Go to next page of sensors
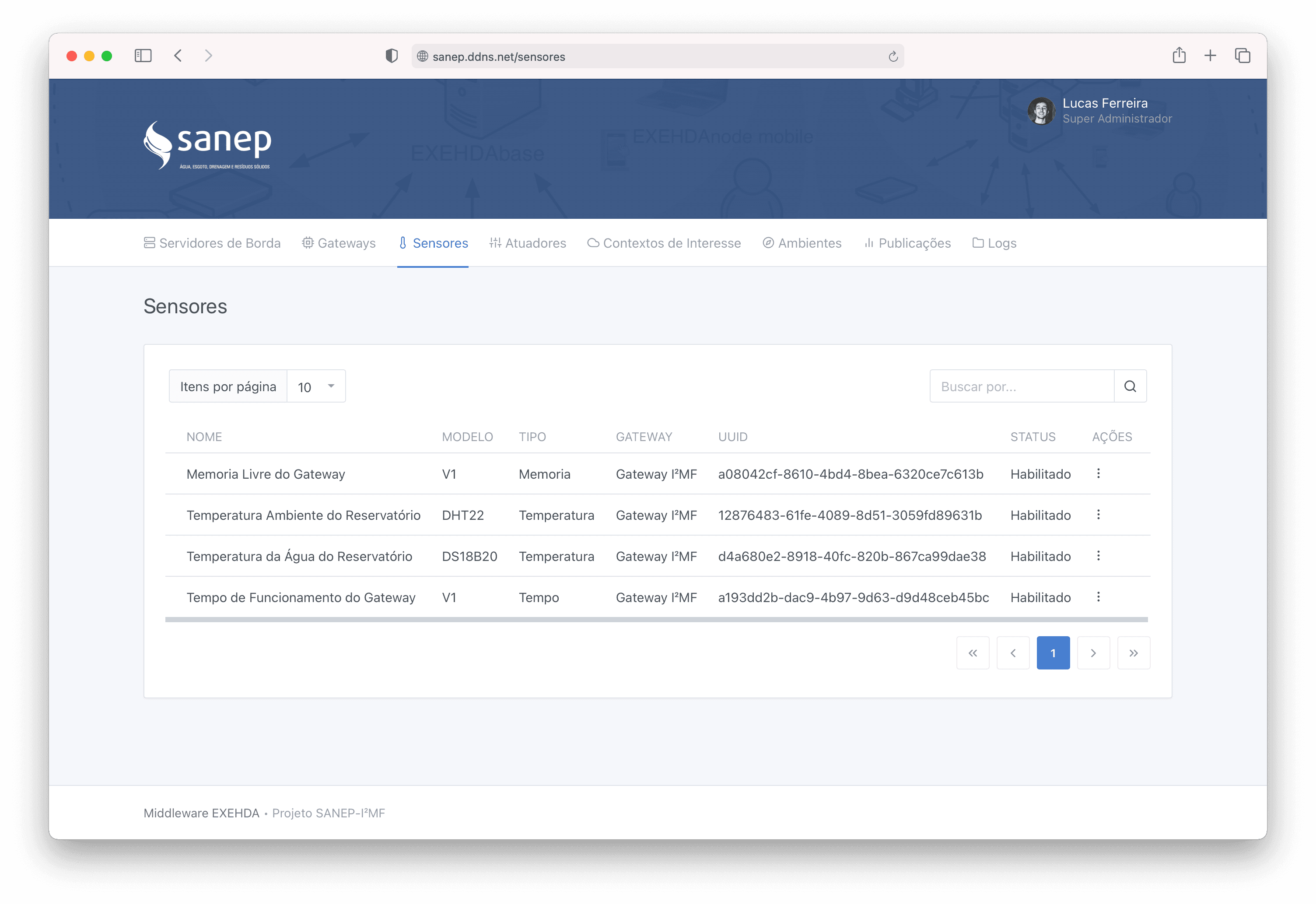 pos(1093,653)
